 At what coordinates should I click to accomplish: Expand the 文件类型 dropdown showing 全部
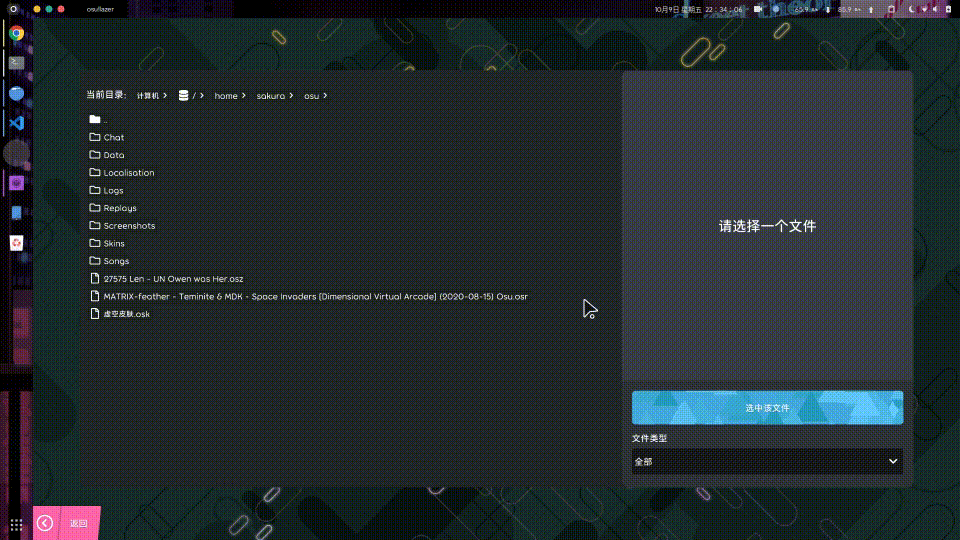pyautogui.click(x=767, y=462)
